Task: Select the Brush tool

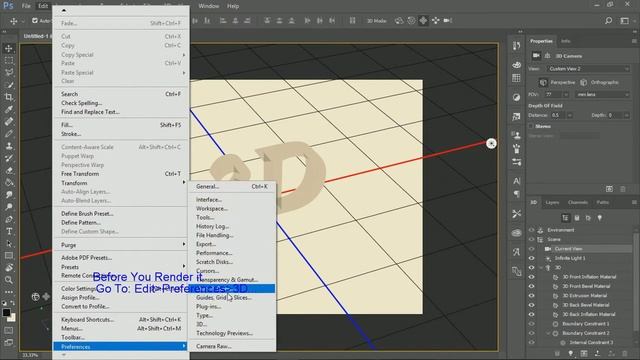Action: click(x=9, y=133)
